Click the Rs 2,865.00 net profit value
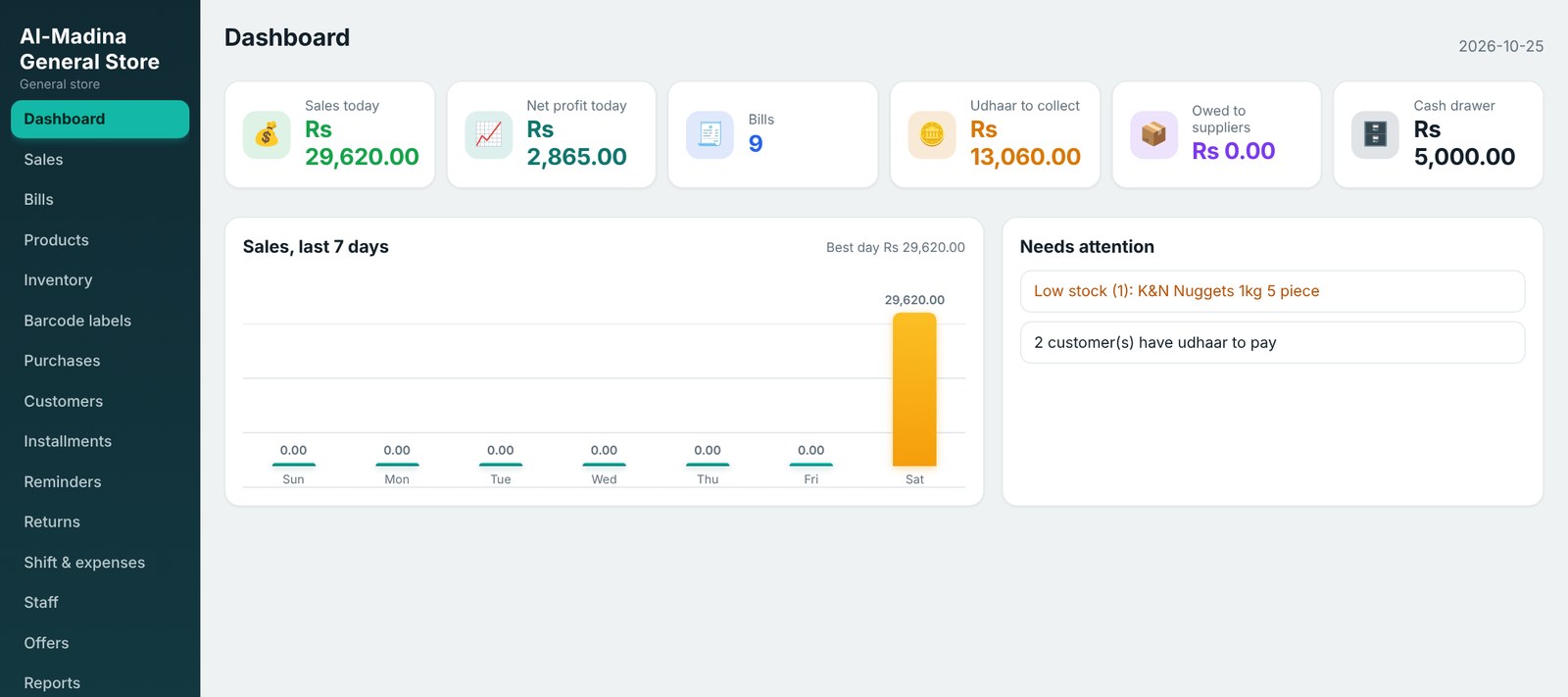The height and width of the screenshot is (697, 1568). (x=576, y=143)
